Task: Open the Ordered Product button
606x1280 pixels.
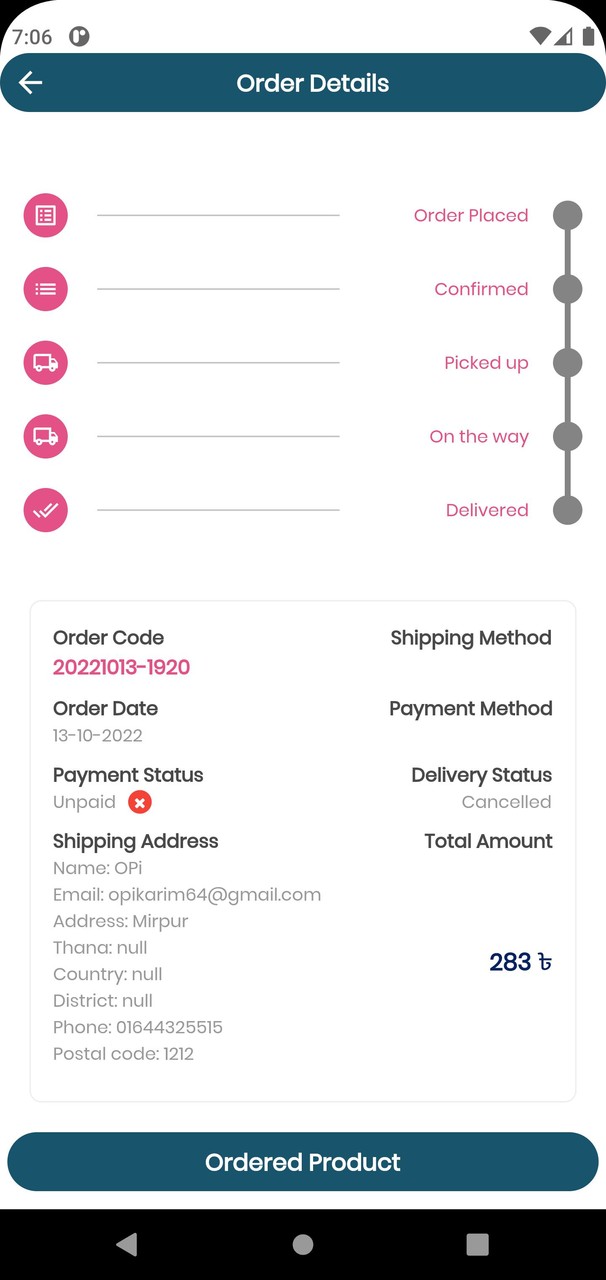Action: tap(303, 1162)
